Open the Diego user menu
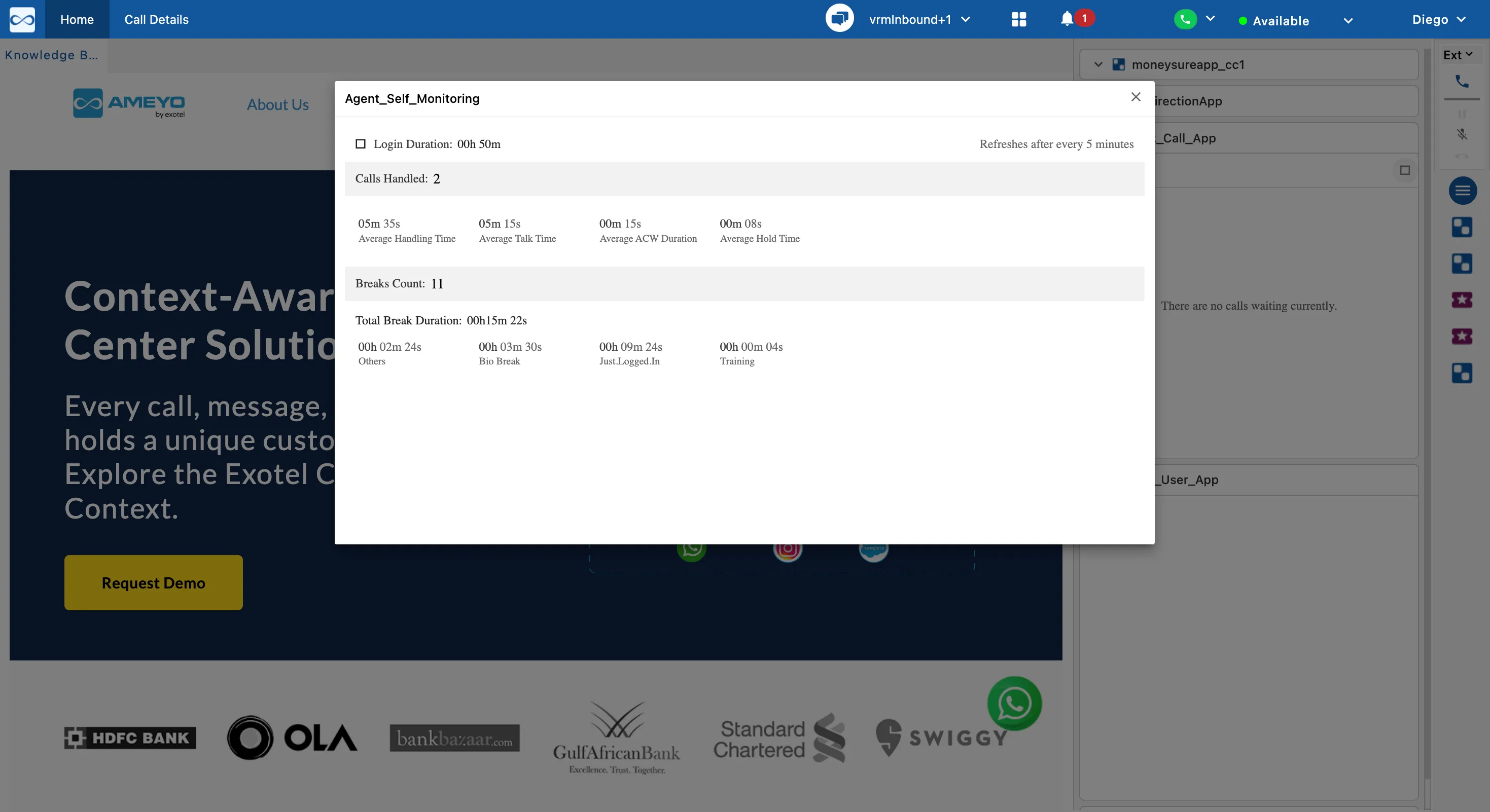 coord(1438,20)
